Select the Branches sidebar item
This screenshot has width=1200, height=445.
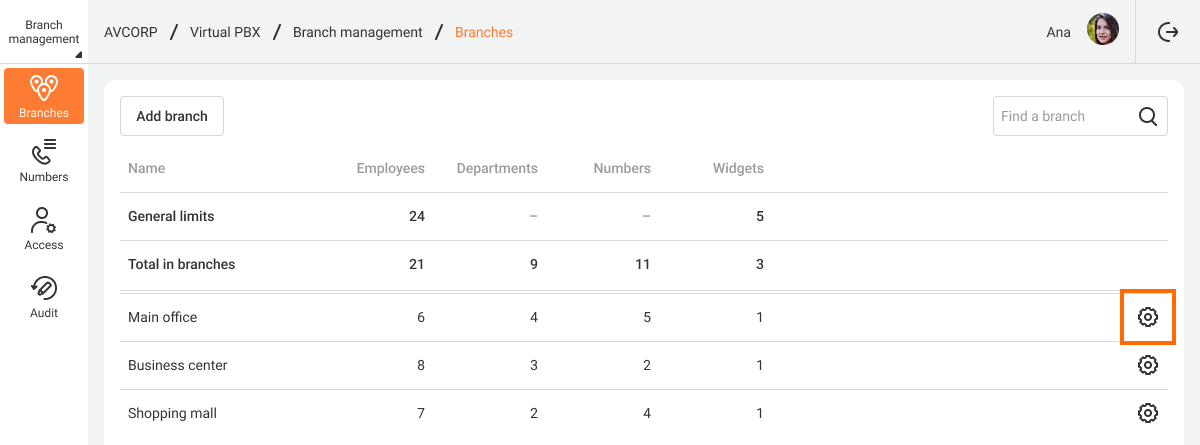[44, 96]
